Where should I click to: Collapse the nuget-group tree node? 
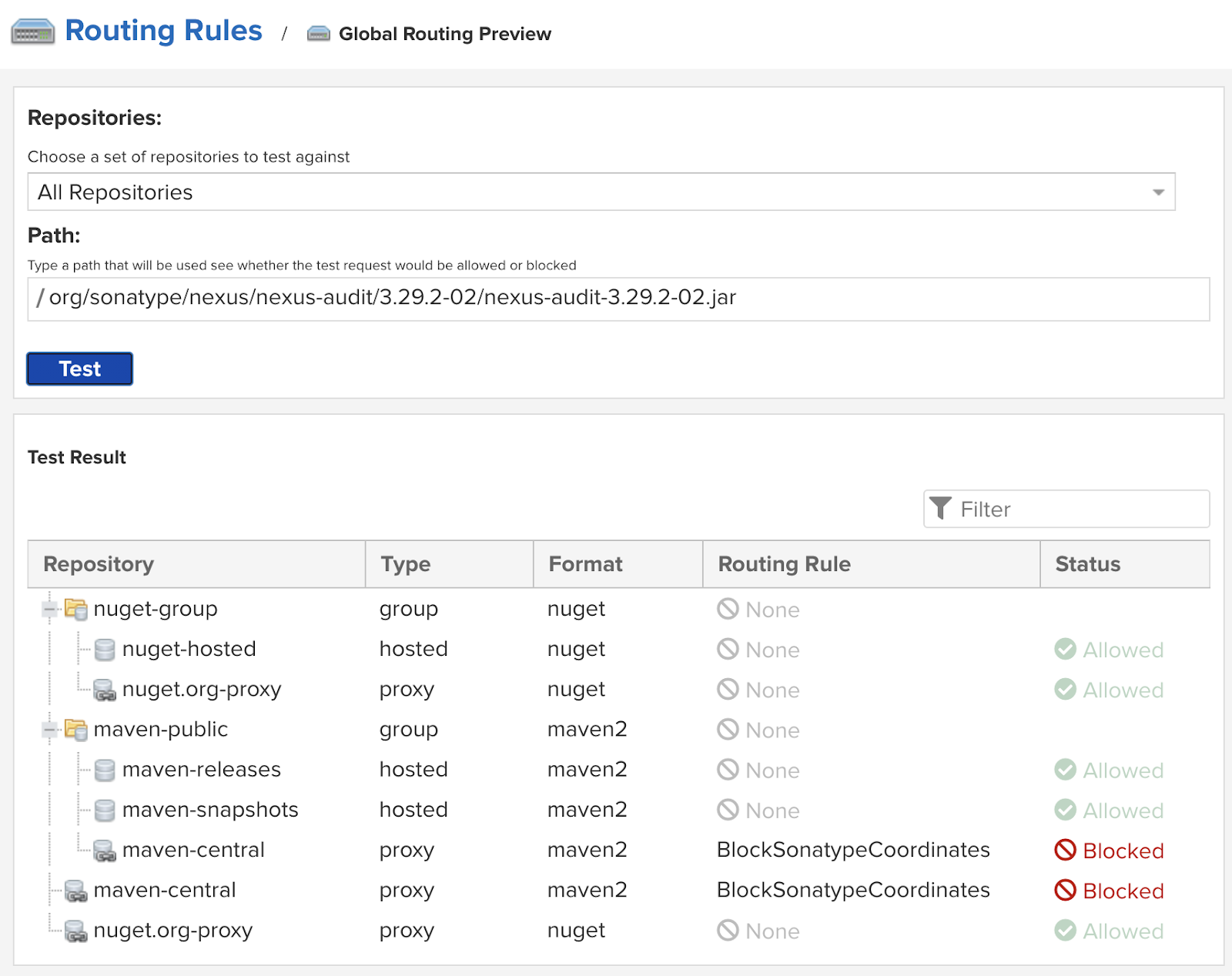(50, 610)
